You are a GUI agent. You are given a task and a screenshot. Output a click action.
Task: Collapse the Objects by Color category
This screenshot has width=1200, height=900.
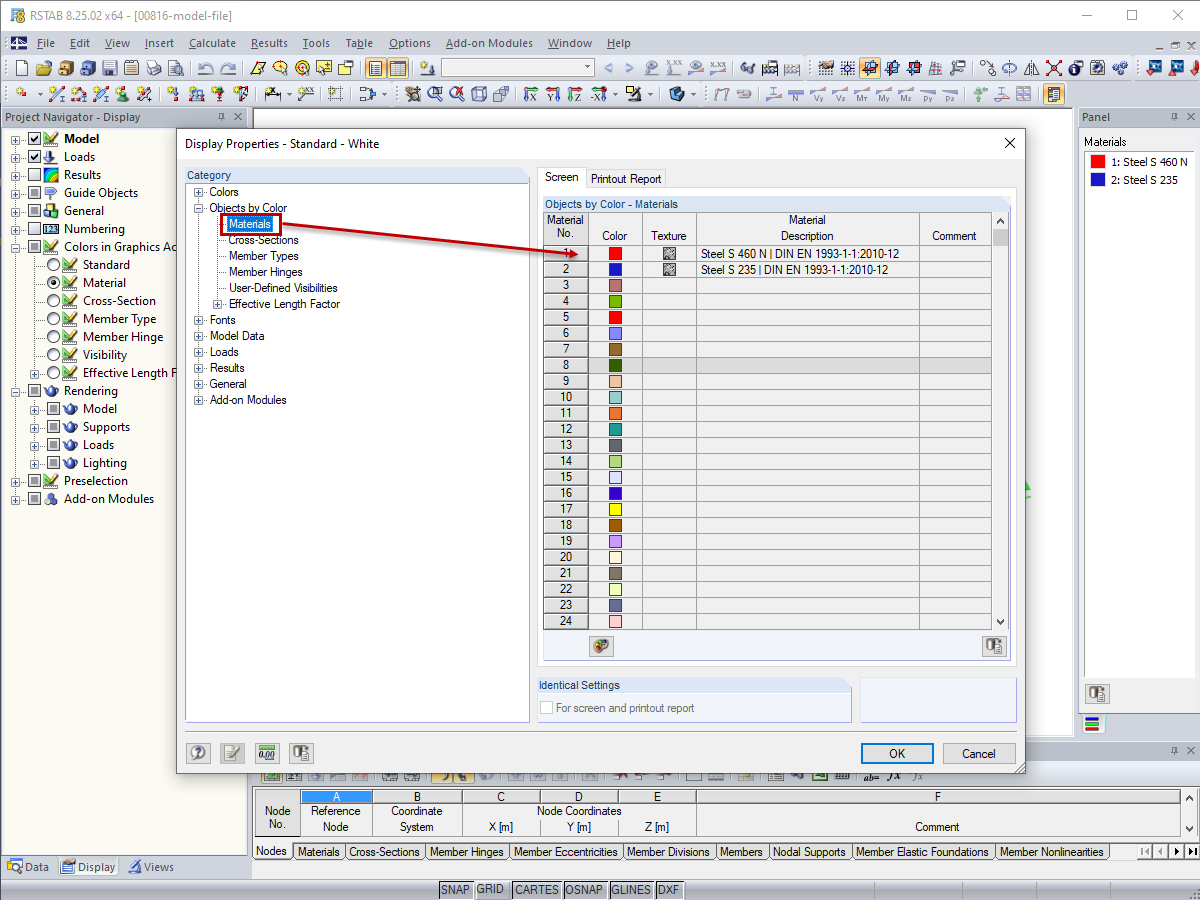coord(198,207)
